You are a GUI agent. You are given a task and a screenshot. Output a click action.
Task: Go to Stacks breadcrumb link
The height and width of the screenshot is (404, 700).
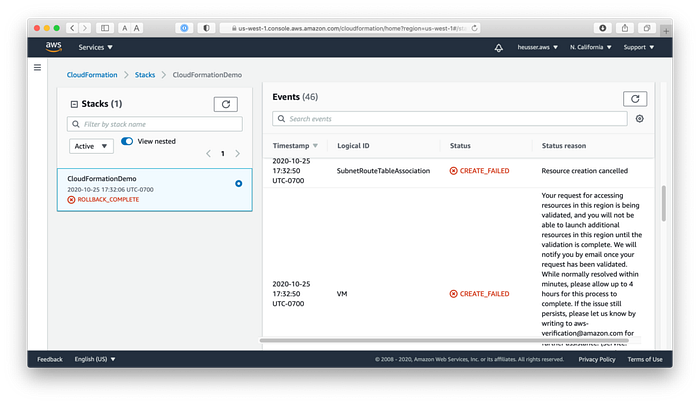click(x=145, y=75)
